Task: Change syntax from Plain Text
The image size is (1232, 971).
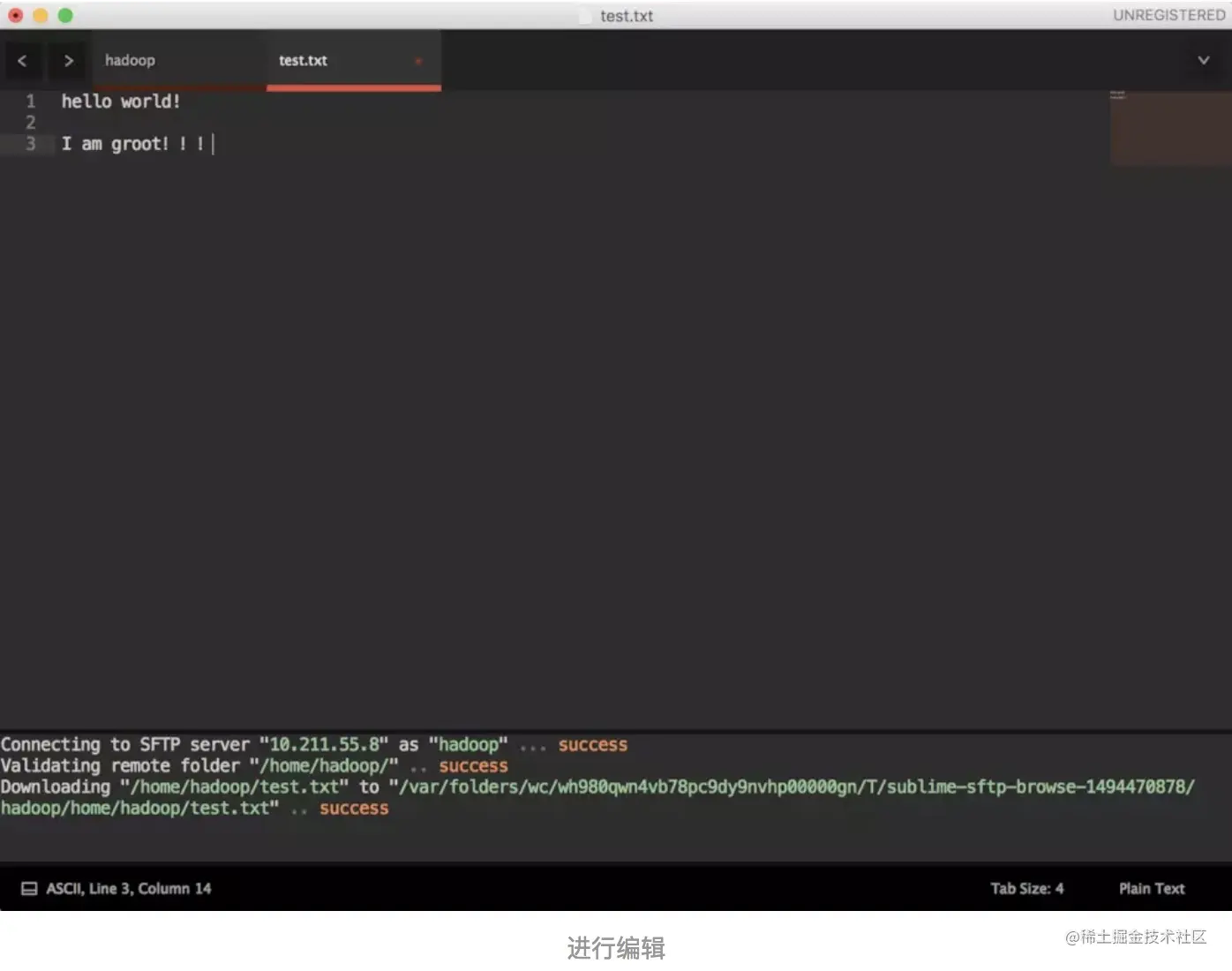Action: tap(1152, 889)
